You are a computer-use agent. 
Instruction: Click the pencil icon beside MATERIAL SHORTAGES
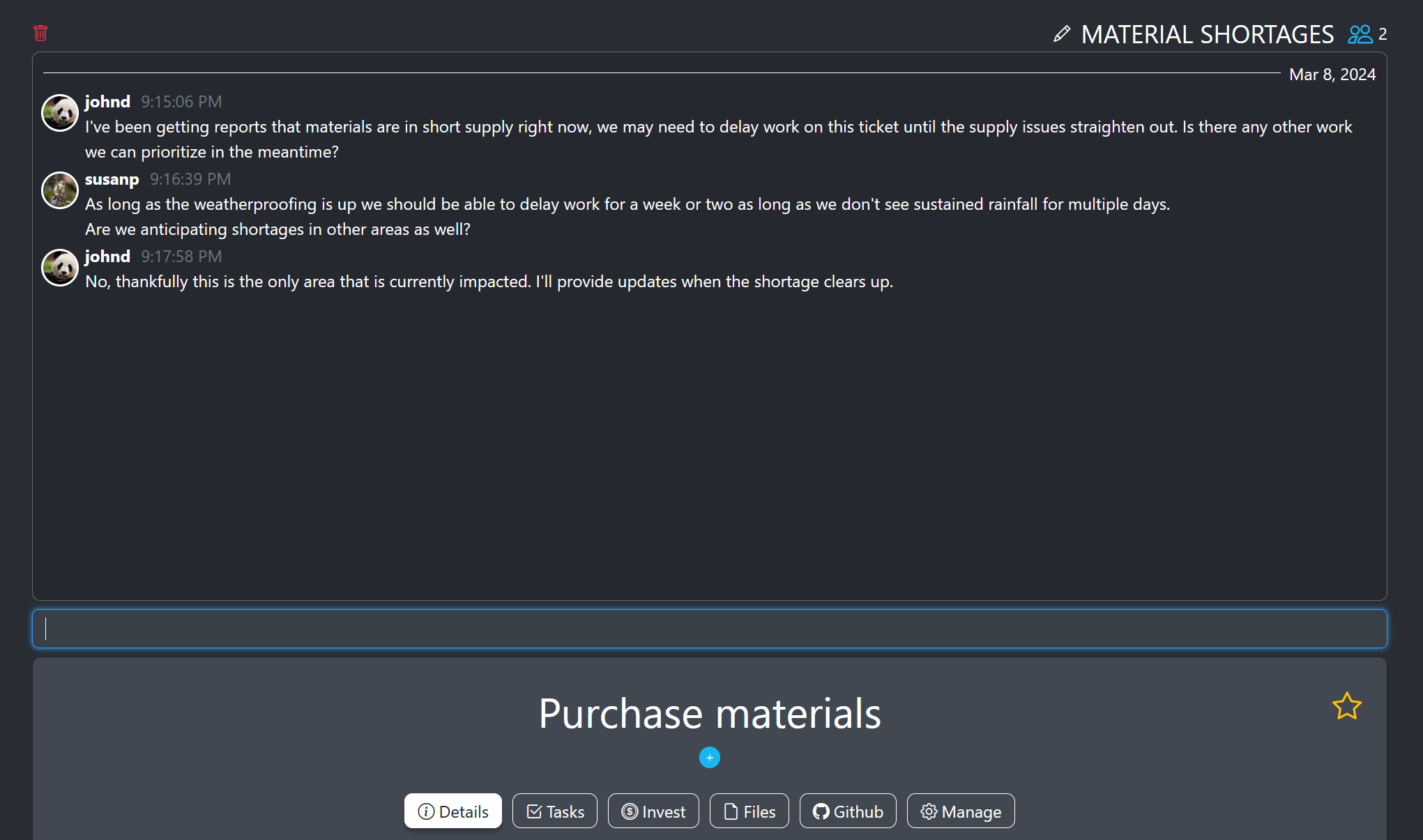(x=1062, y=34)
